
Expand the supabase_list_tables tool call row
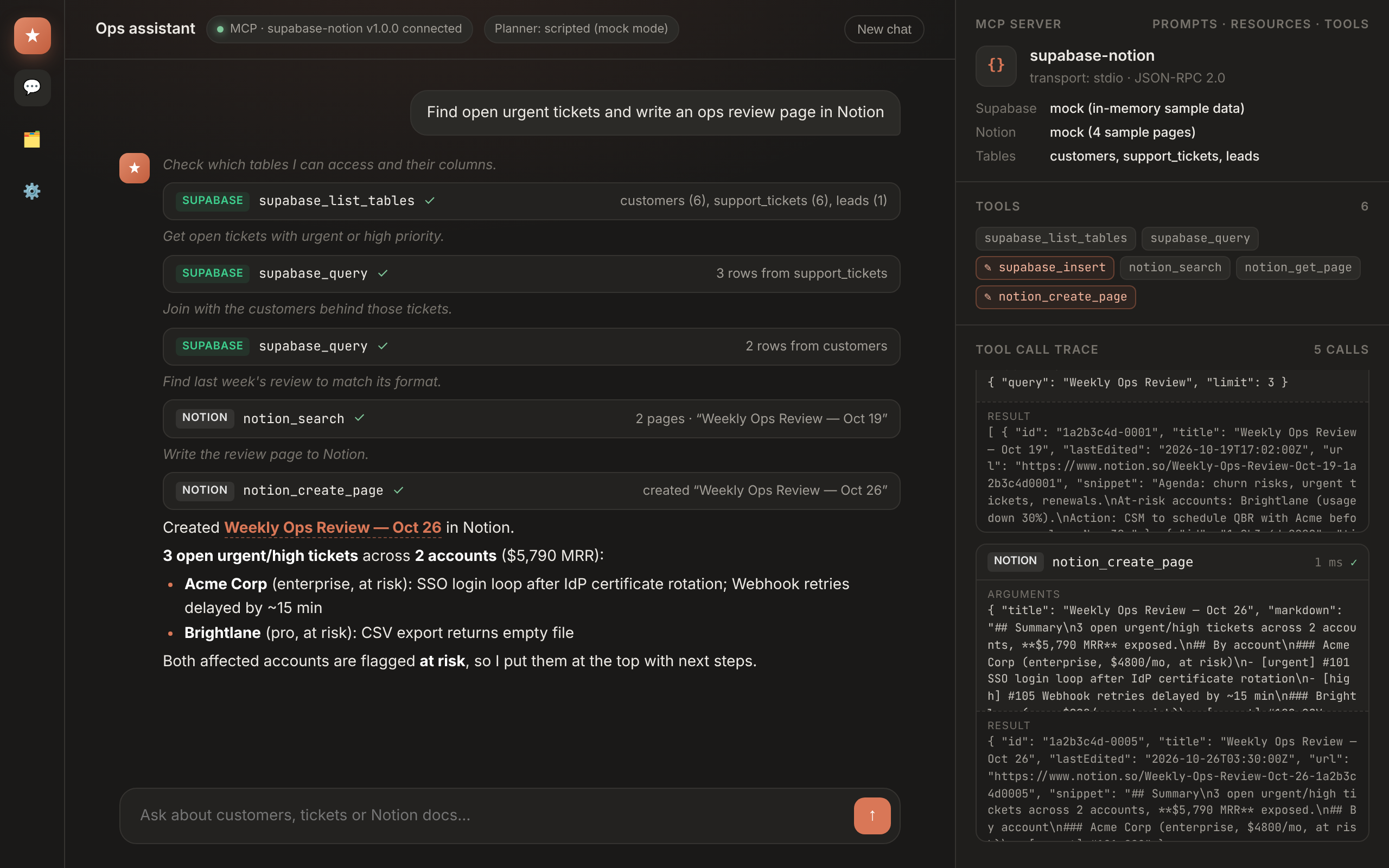(531, 201)
